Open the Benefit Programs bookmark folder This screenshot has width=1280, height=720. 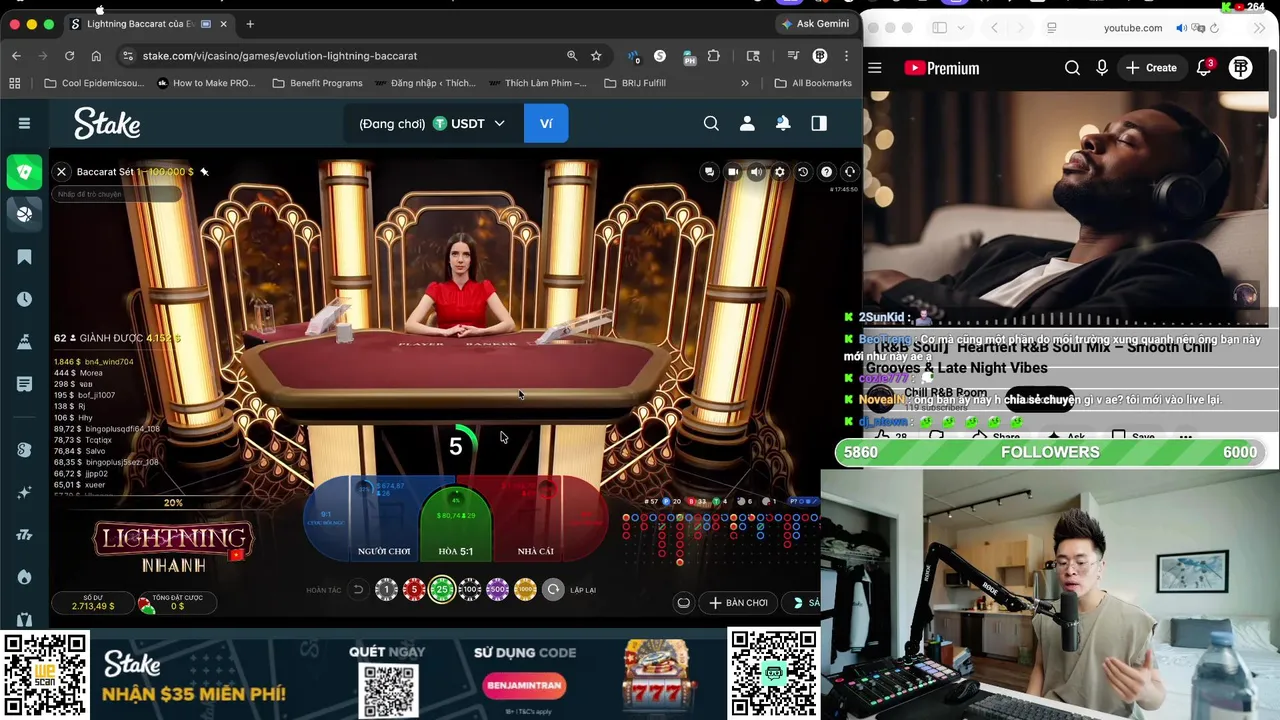[317, 83]
